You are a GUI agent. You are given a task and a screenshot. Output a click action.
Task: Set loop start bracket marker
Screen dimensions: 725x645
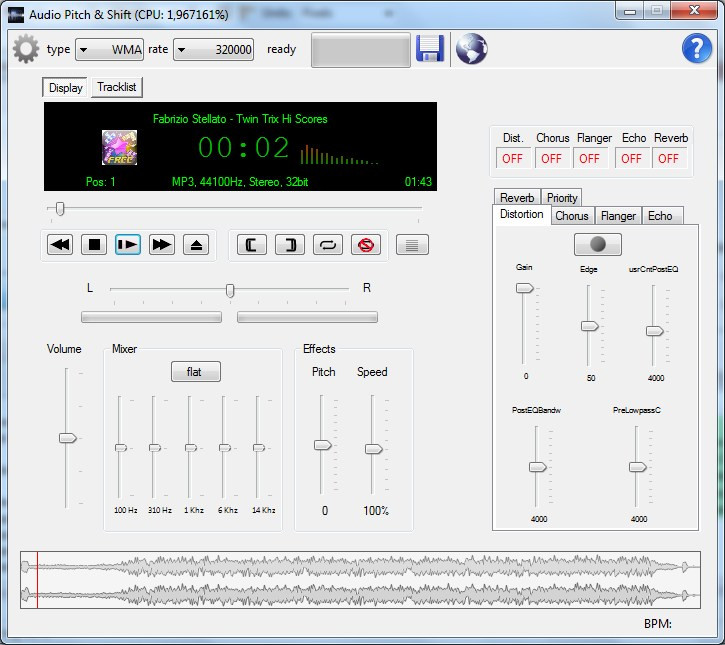(x=252, y=245)
